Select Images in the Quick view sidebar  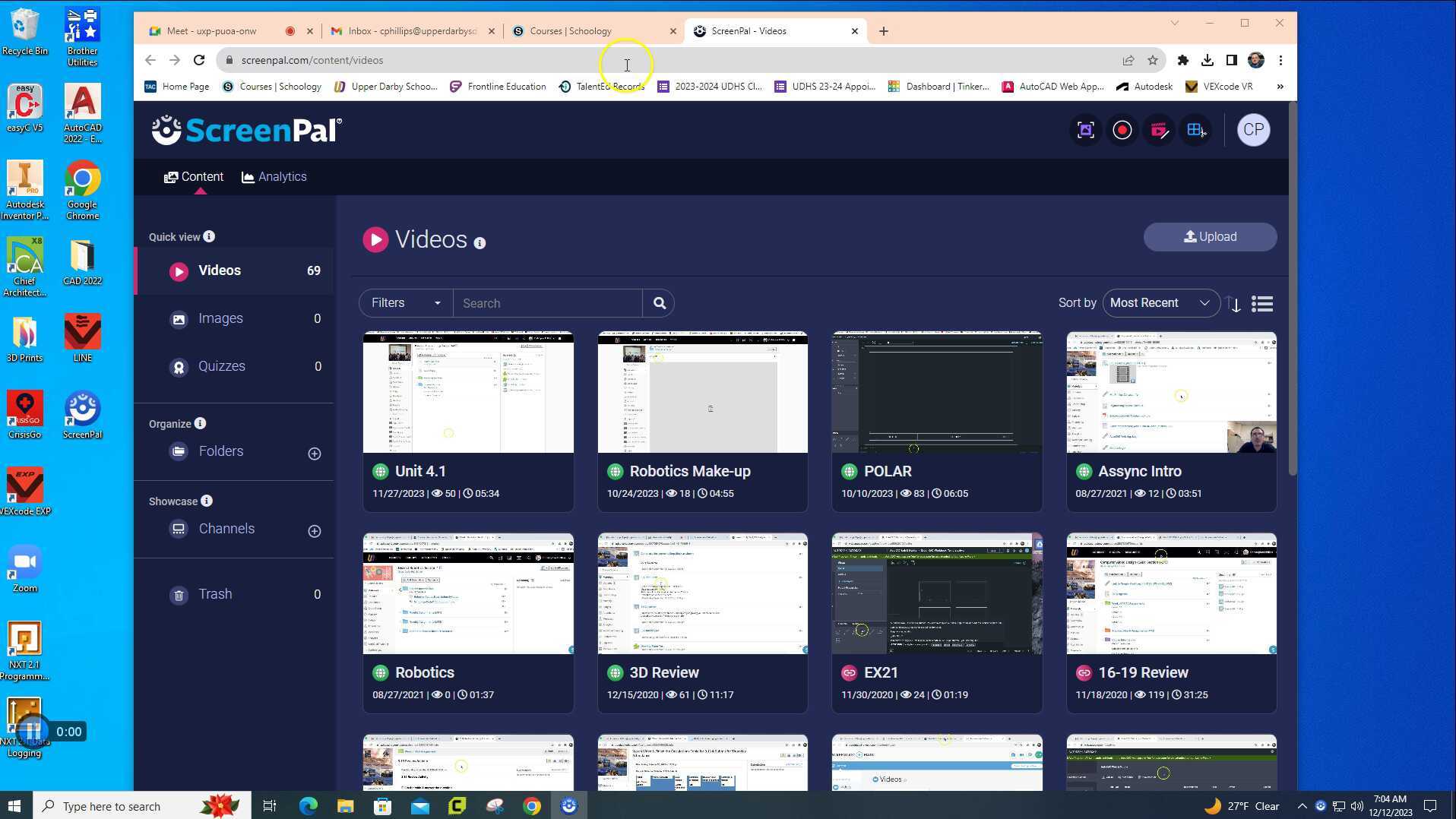(x=220, y=318)
